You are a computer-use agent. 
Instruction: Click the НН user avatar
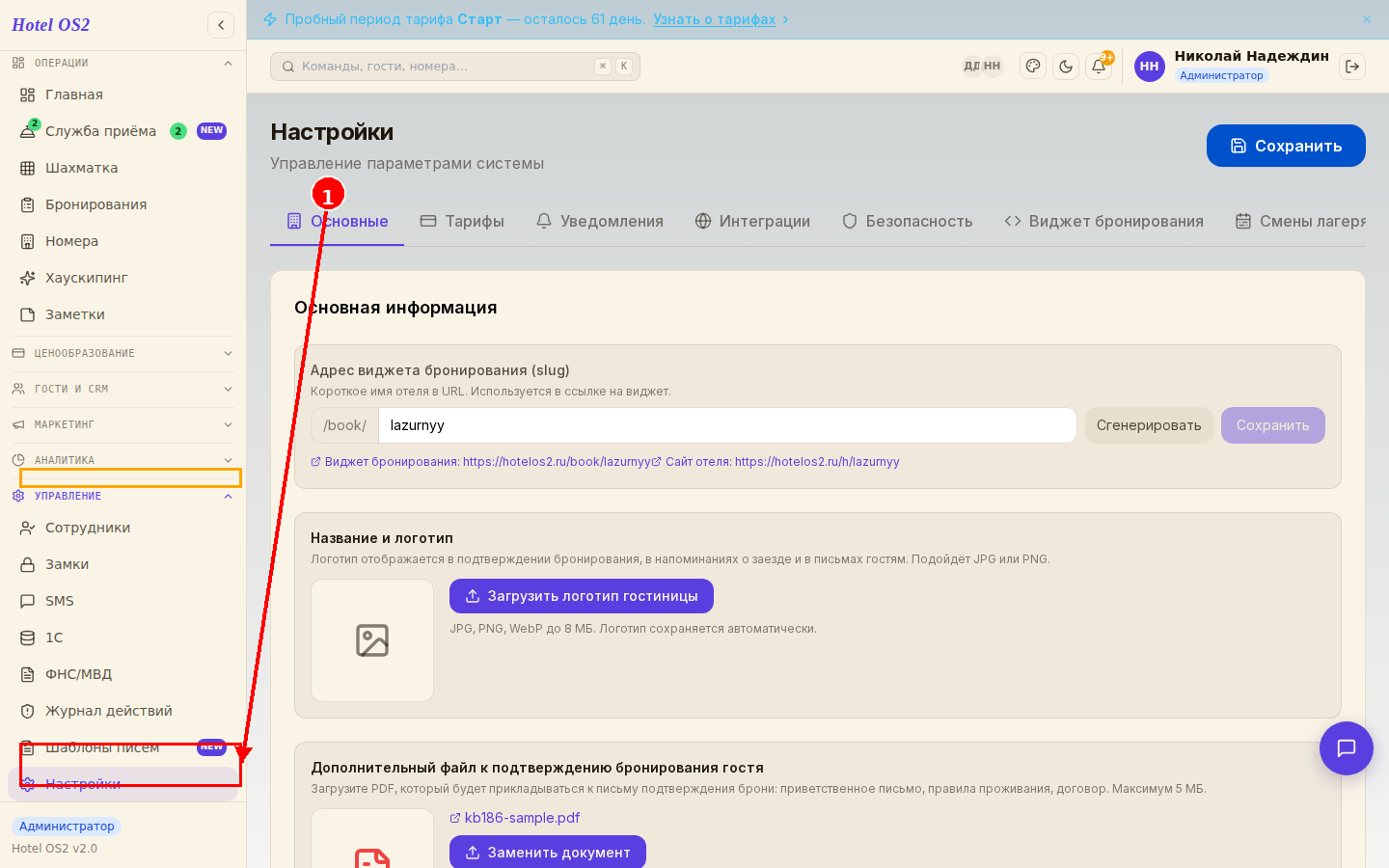[1150, 67]
